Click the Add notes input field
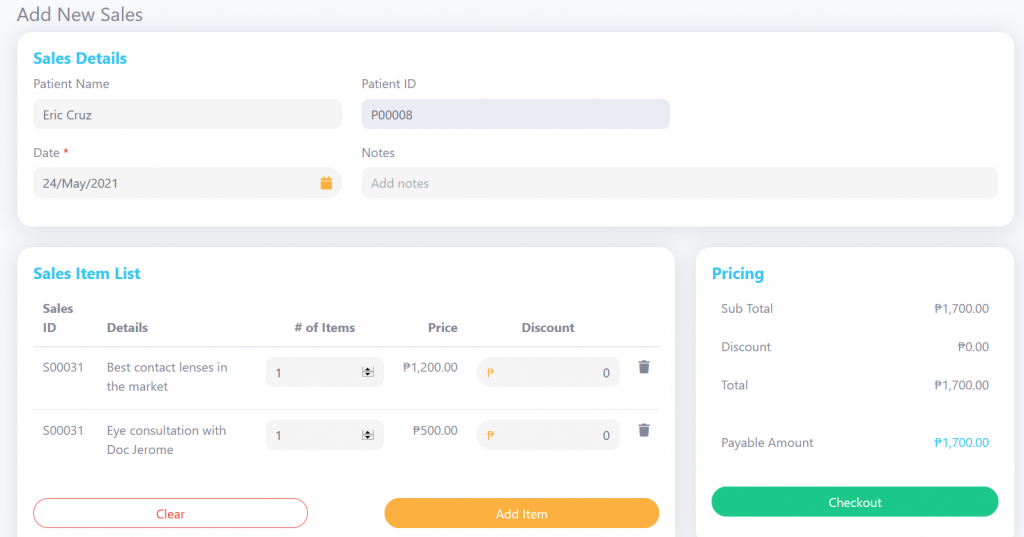The image size is (1024, 537). point(679,183)
